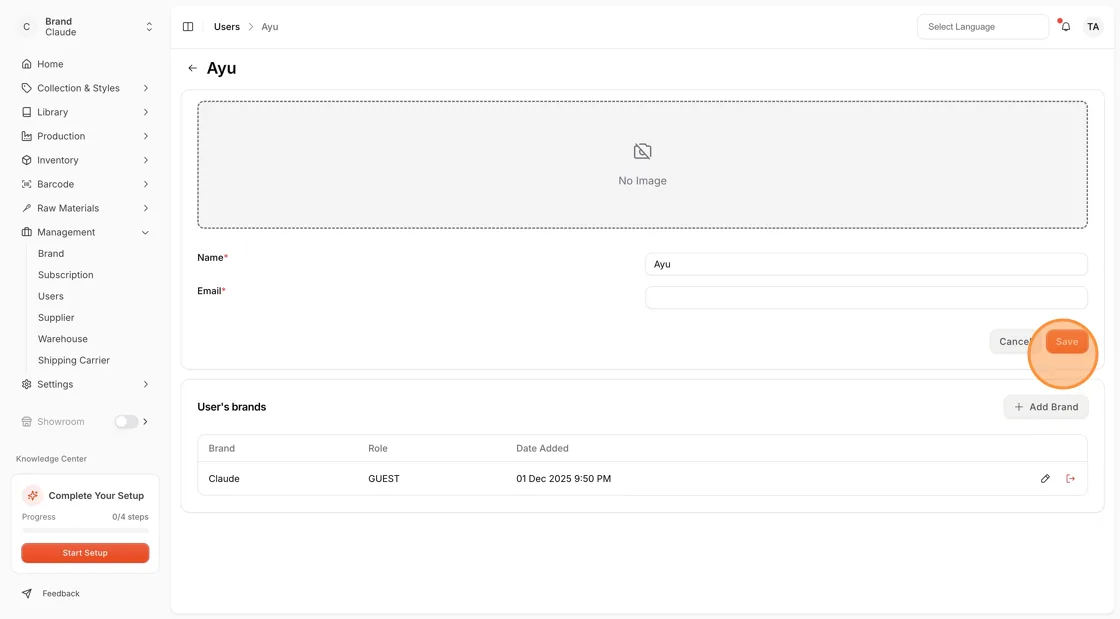Screen dimensions: 1120x619
Task: Click the Complete Your Setup sparkle icon
Action: [x=32, y=495]
